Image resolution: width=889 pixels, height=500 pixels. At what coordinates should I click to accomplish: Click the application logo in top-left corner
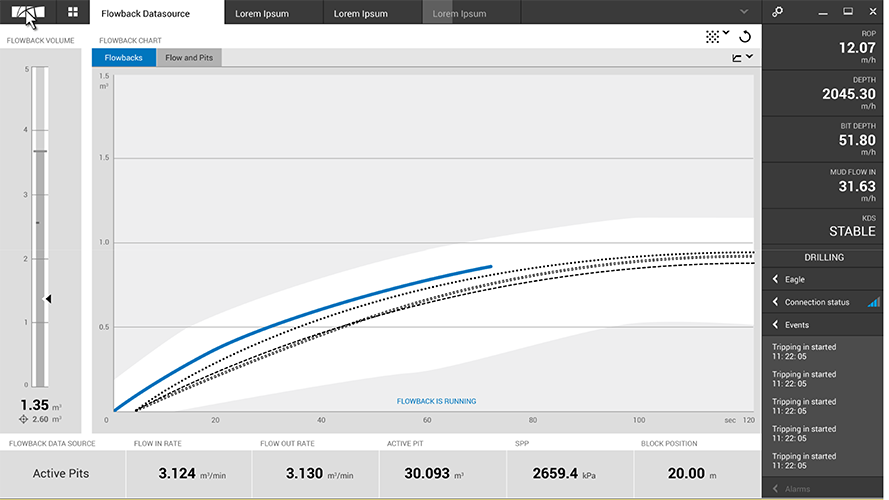pos(29,13)
